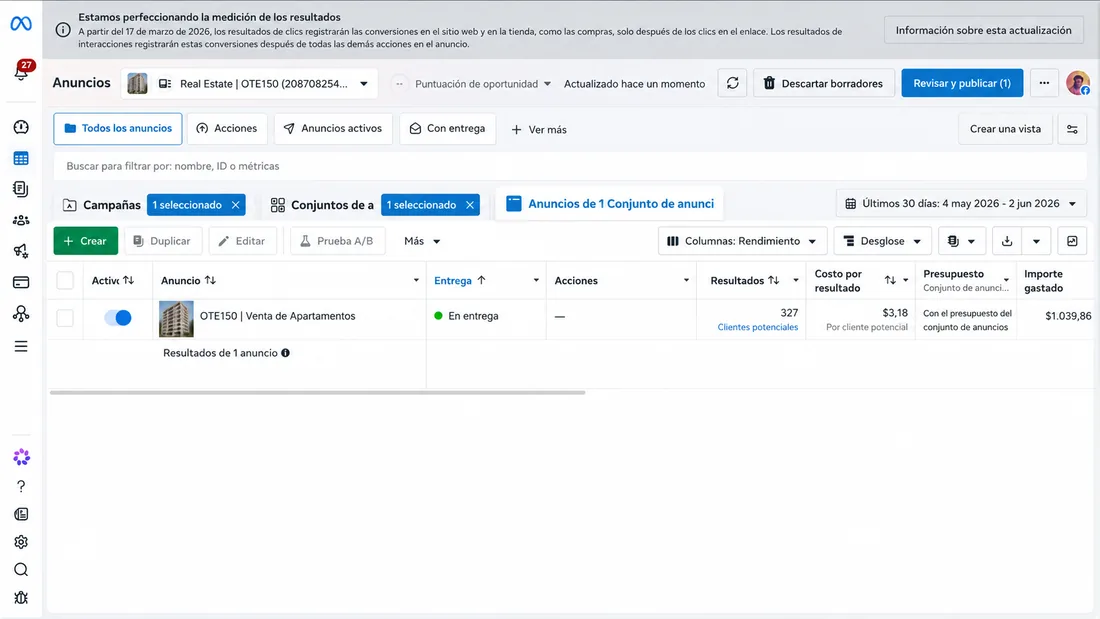This screenshot has width=1100, height=619.
Task: Open billing card icon in sidebar
Action: coord(21,282)
